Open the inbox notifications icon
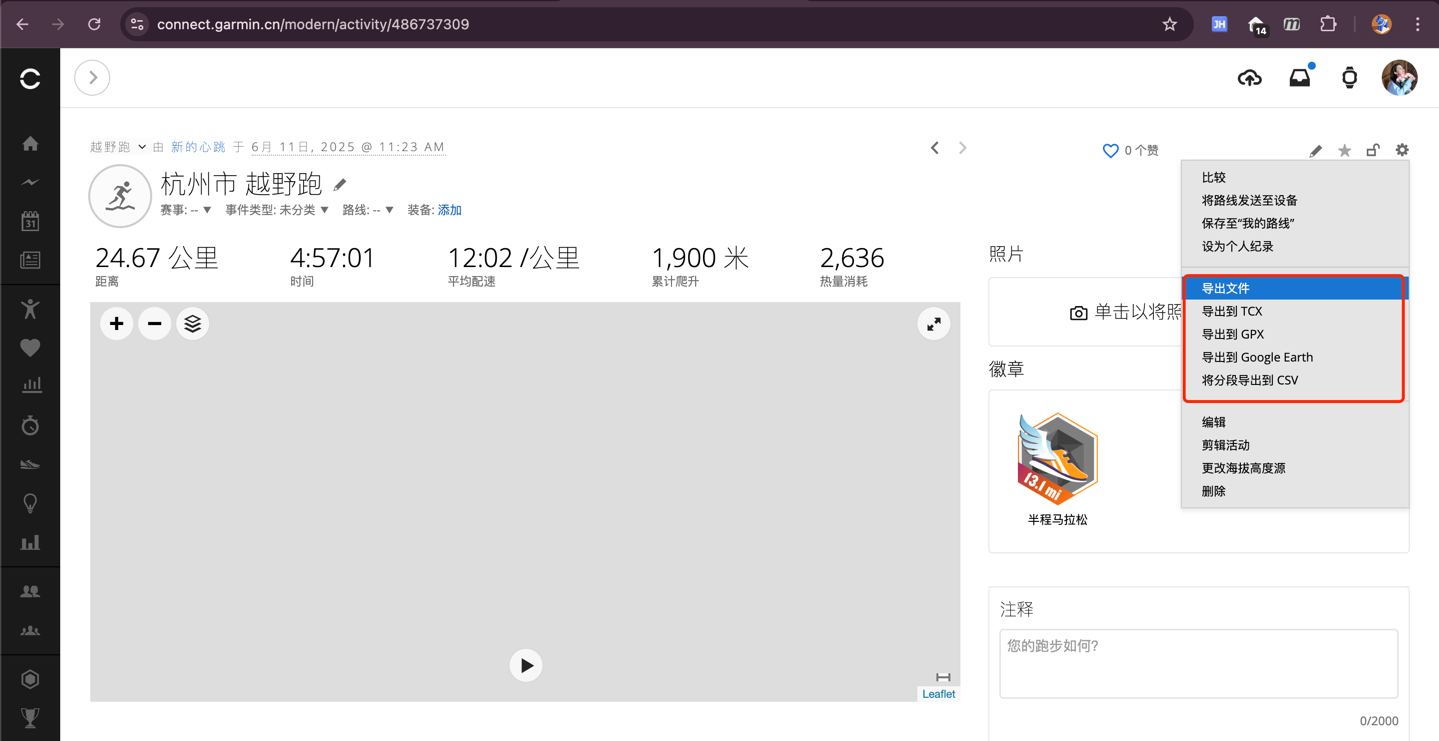The height and width of the screenshot is (741, 1439). click(1299, 78)
